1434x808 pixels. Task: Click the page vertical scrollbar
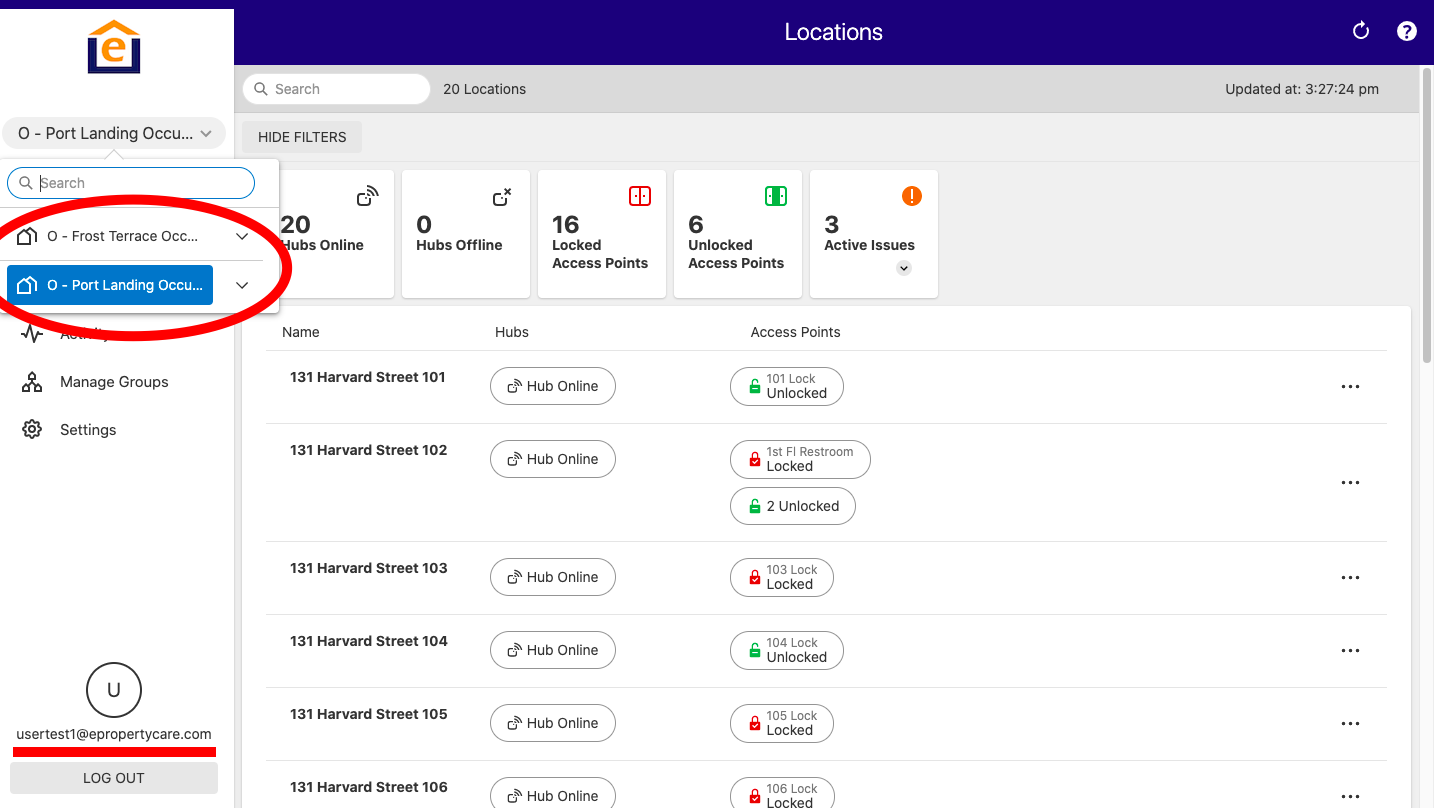(1426, 215)
